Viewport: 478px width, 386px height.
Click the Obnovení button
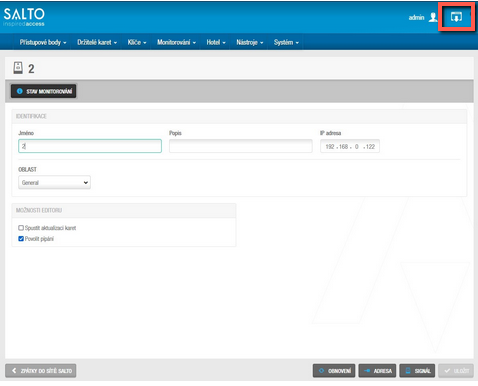point(334,371)
